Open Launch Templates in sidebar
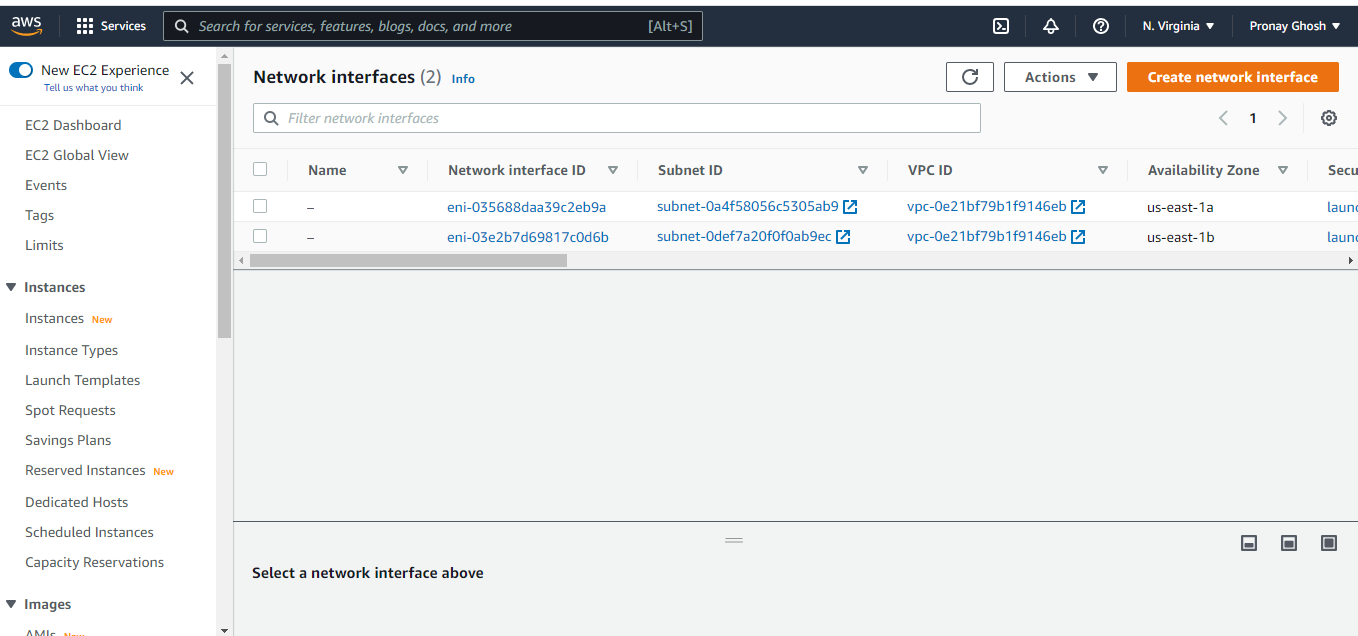The image size is (1358, 636). point(82,380)
